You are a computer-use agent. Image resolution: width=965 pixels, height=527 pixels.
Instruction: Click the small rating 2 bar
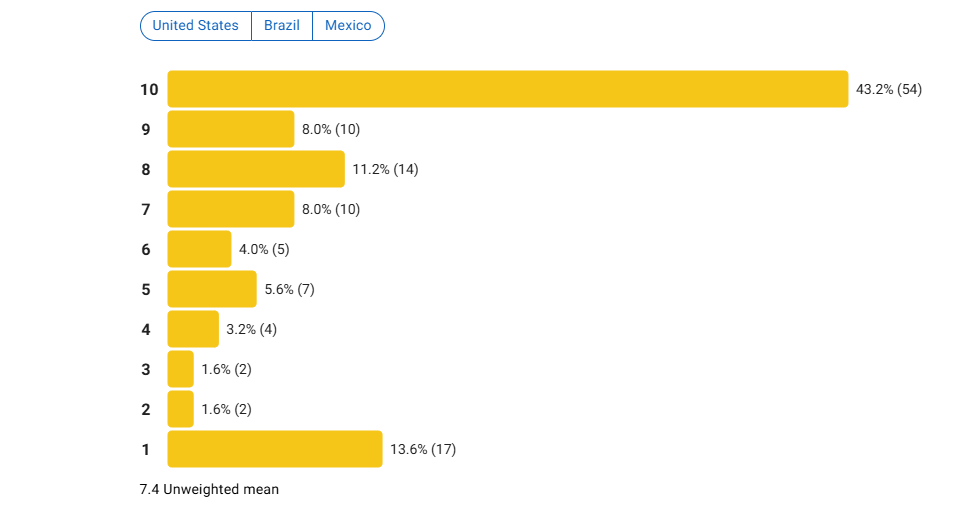tap(180, 409)
